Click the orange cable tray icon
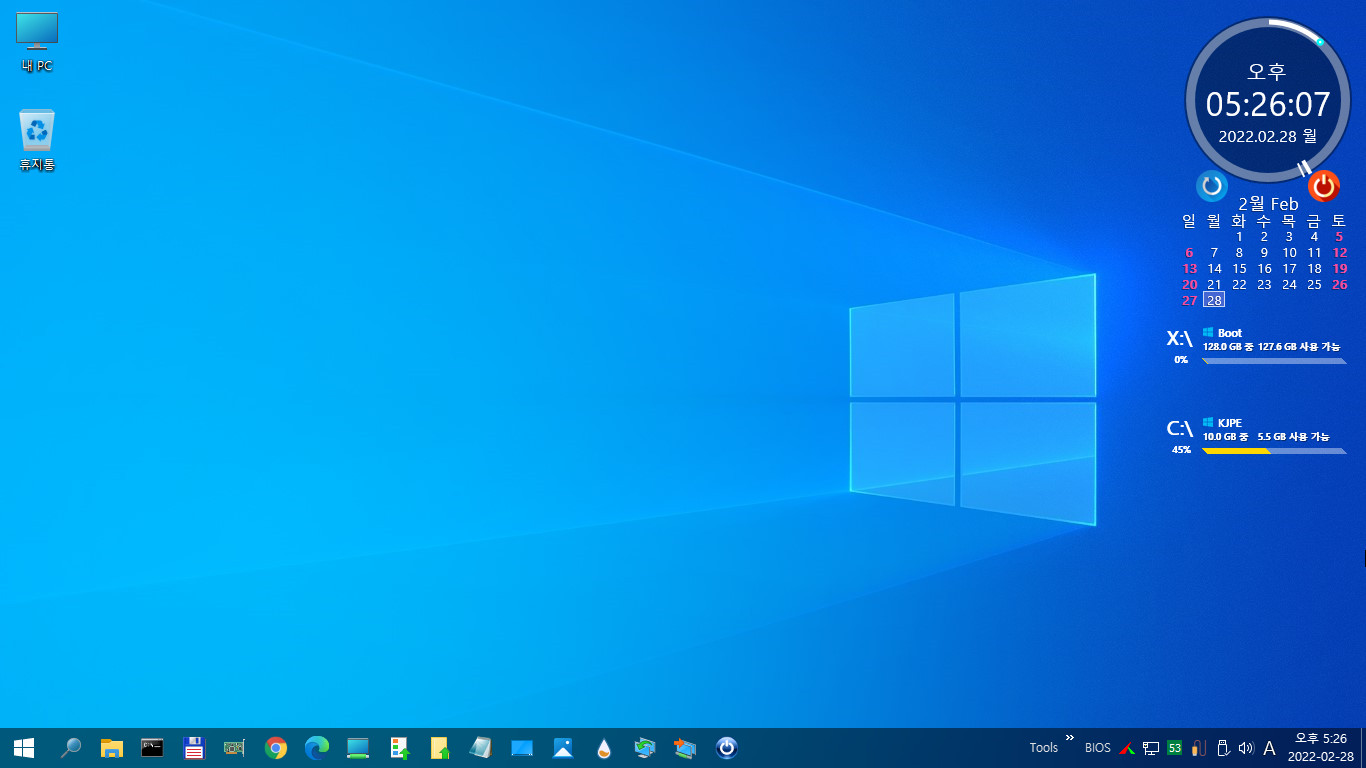 [1199, 748]
